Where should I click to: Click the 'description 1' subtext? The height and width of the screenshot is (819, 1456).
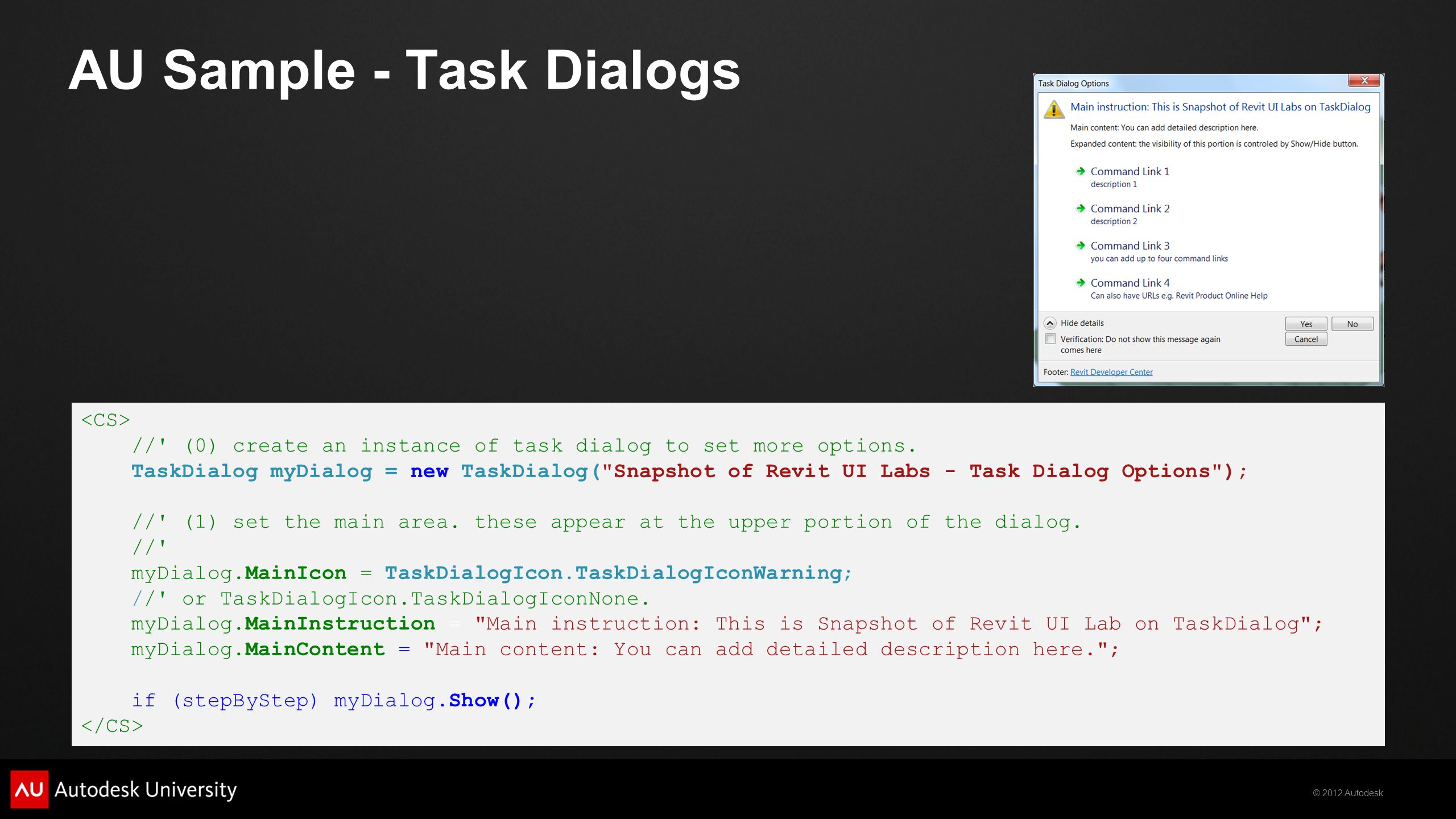tap(1114, 184)
